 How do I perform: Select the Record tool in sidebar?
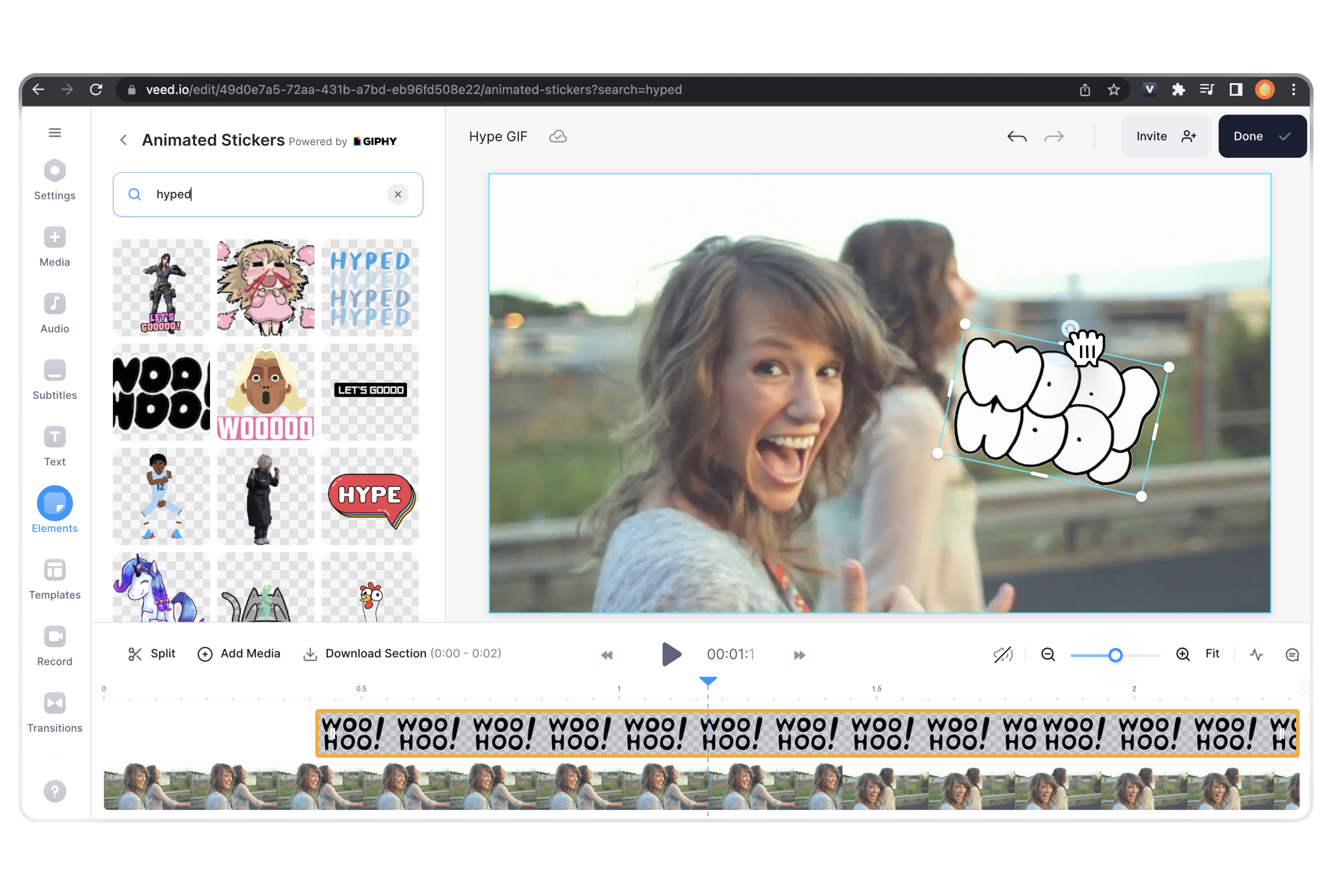tap(54, 644)
